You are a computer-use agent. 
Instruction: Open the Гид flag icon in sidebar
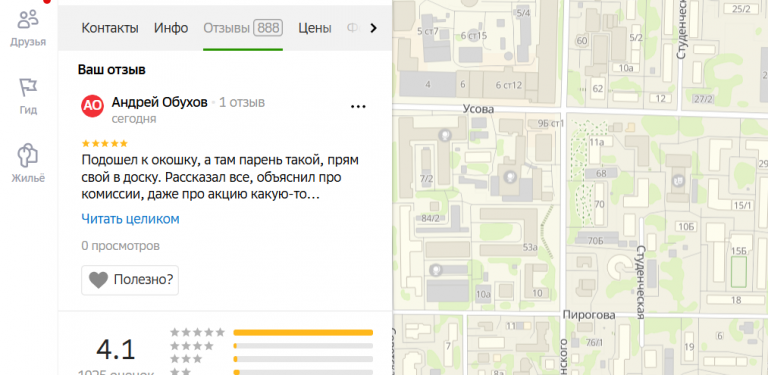point(28,96)
